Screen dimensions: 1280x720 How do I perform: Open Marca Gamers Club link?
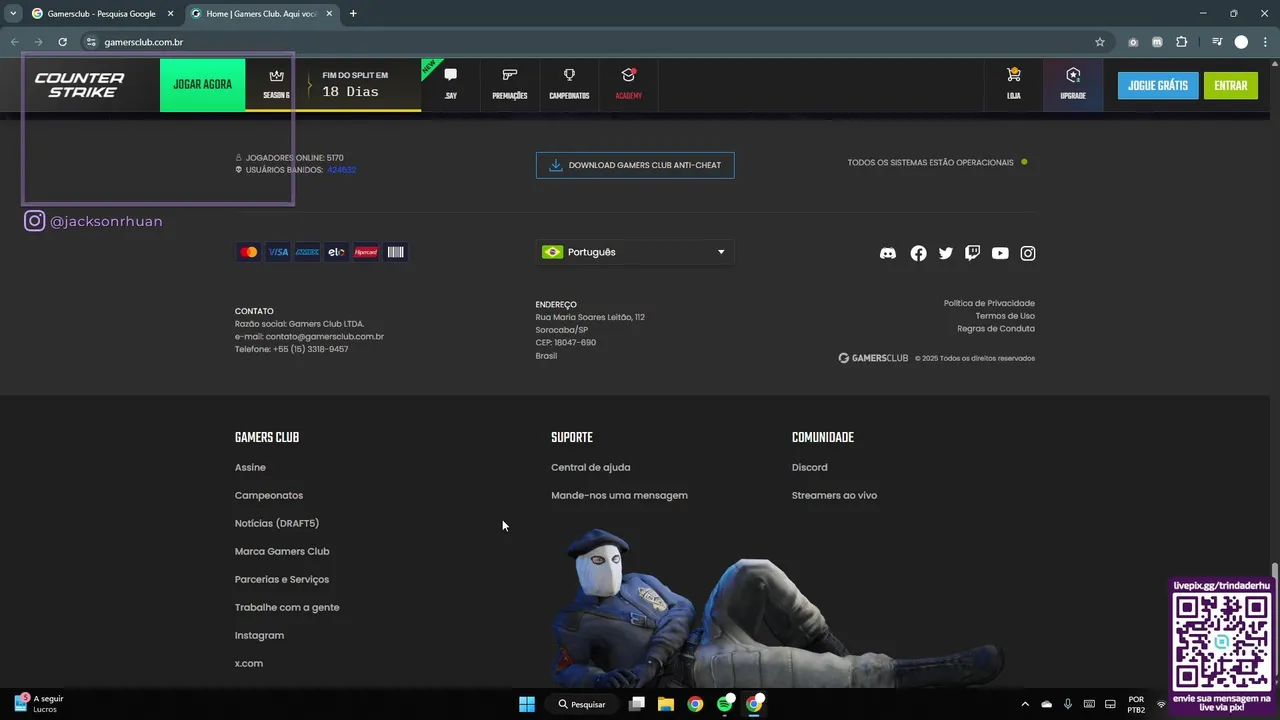point(282,551)
